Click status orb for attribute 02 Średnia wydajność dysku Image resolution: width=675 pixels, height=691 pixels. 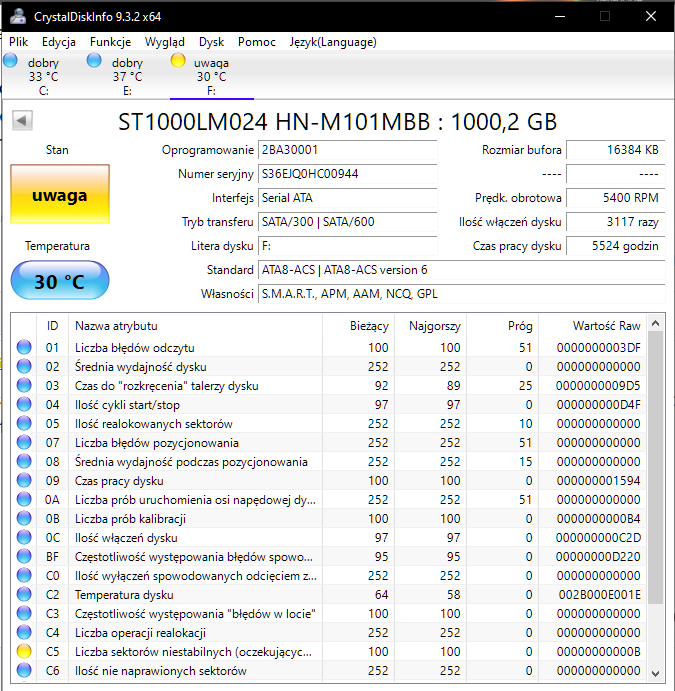click(24, 366)
